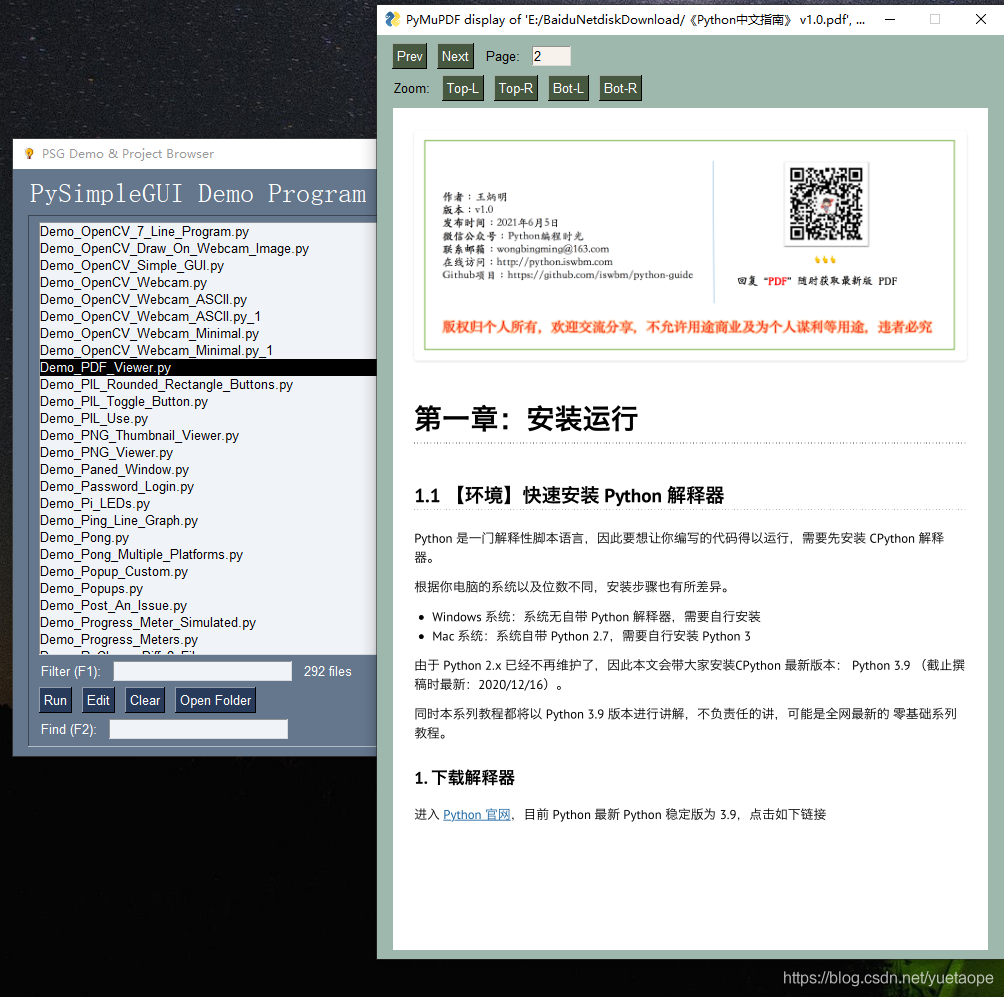Select Demo_Password_Login.py
Viewport: 1004px width, 997px height.
[x=208, y=487]
